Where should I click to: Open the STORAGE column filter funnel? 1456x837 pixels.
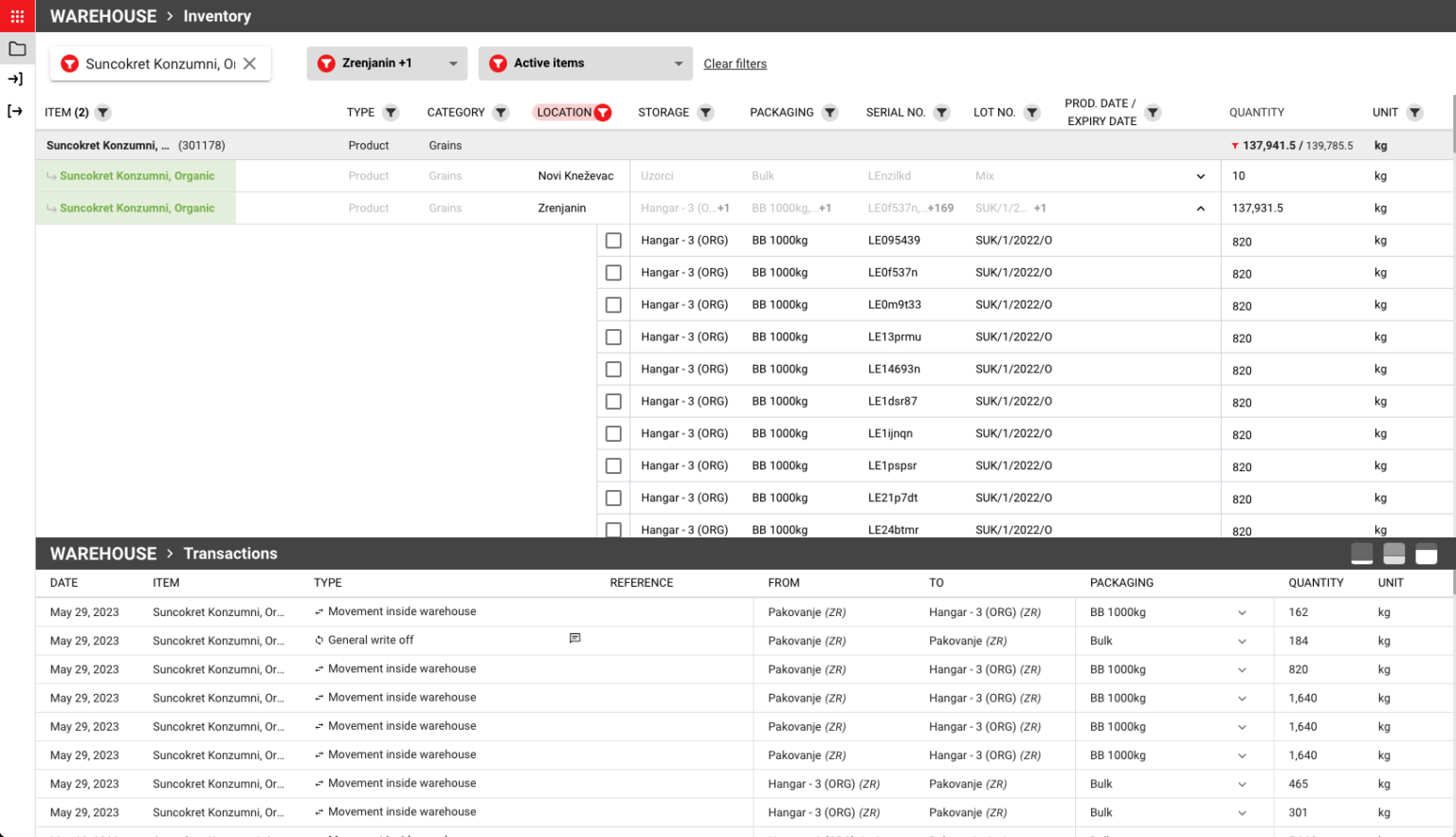coord(705,112)
